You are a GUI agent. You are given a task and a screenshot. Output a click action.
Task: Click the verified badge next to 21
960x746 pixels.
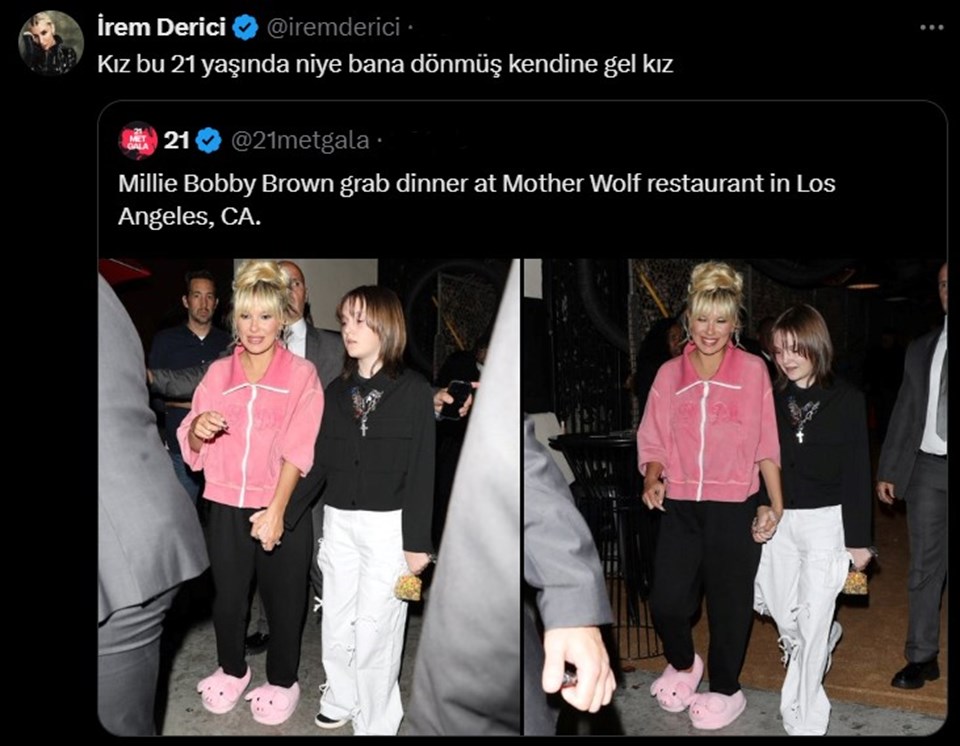[209, 141]
